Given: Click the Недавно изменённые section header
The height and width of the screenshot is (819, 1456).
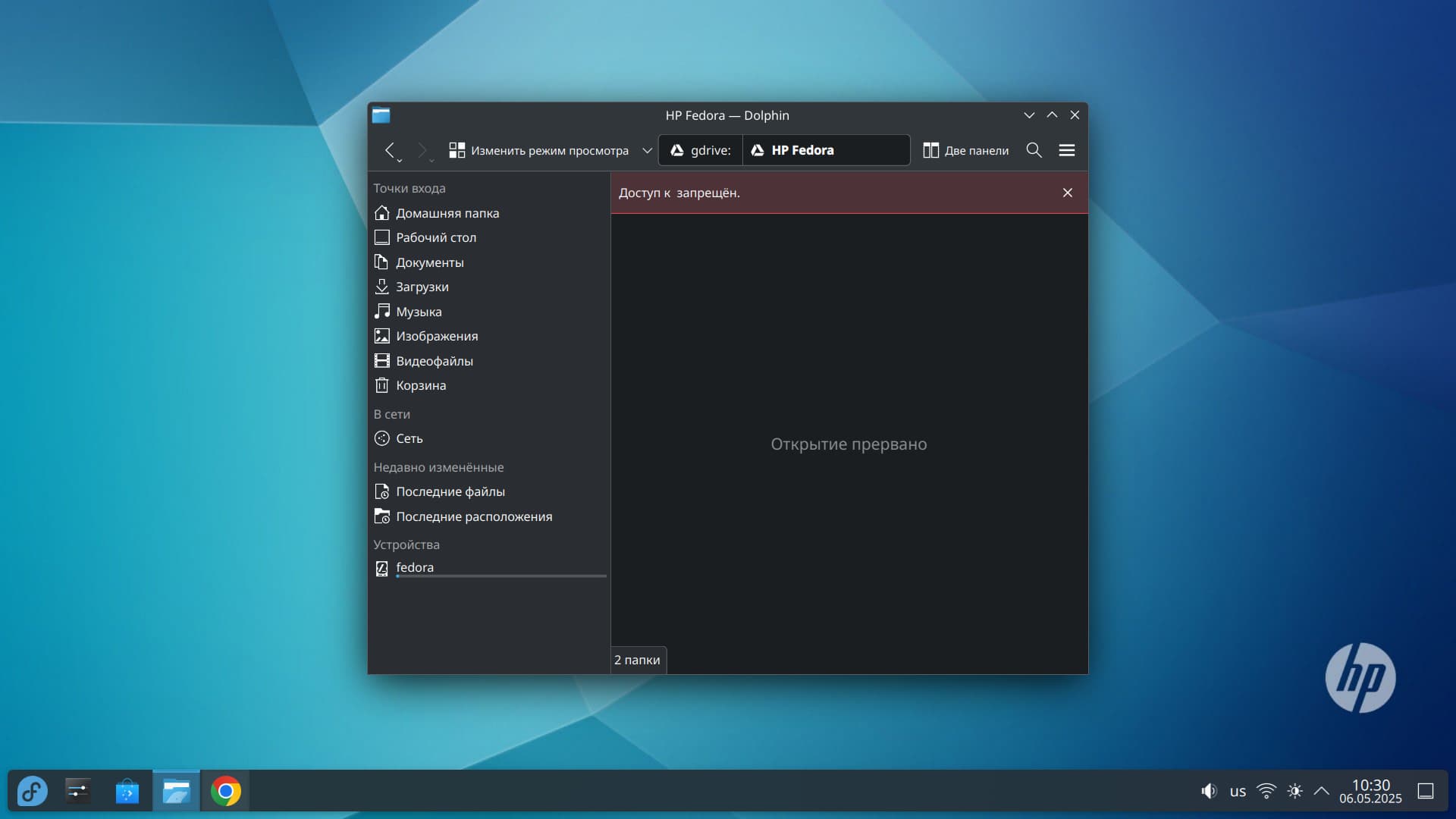Looking at the screenshot, I should [438, 467].
